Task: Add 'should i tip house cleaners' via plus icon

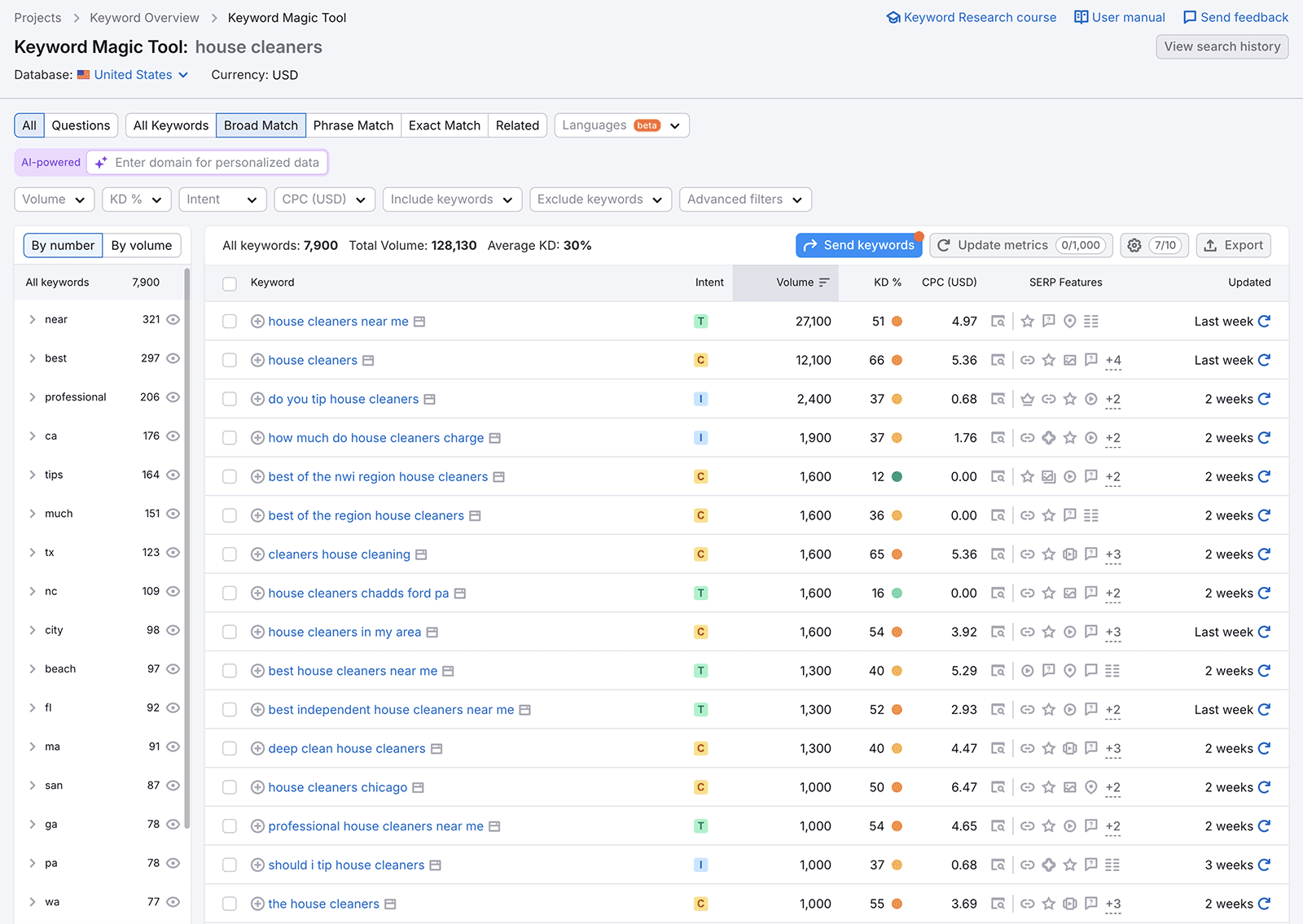Action: pyautogui.click(x=257, y=865)
